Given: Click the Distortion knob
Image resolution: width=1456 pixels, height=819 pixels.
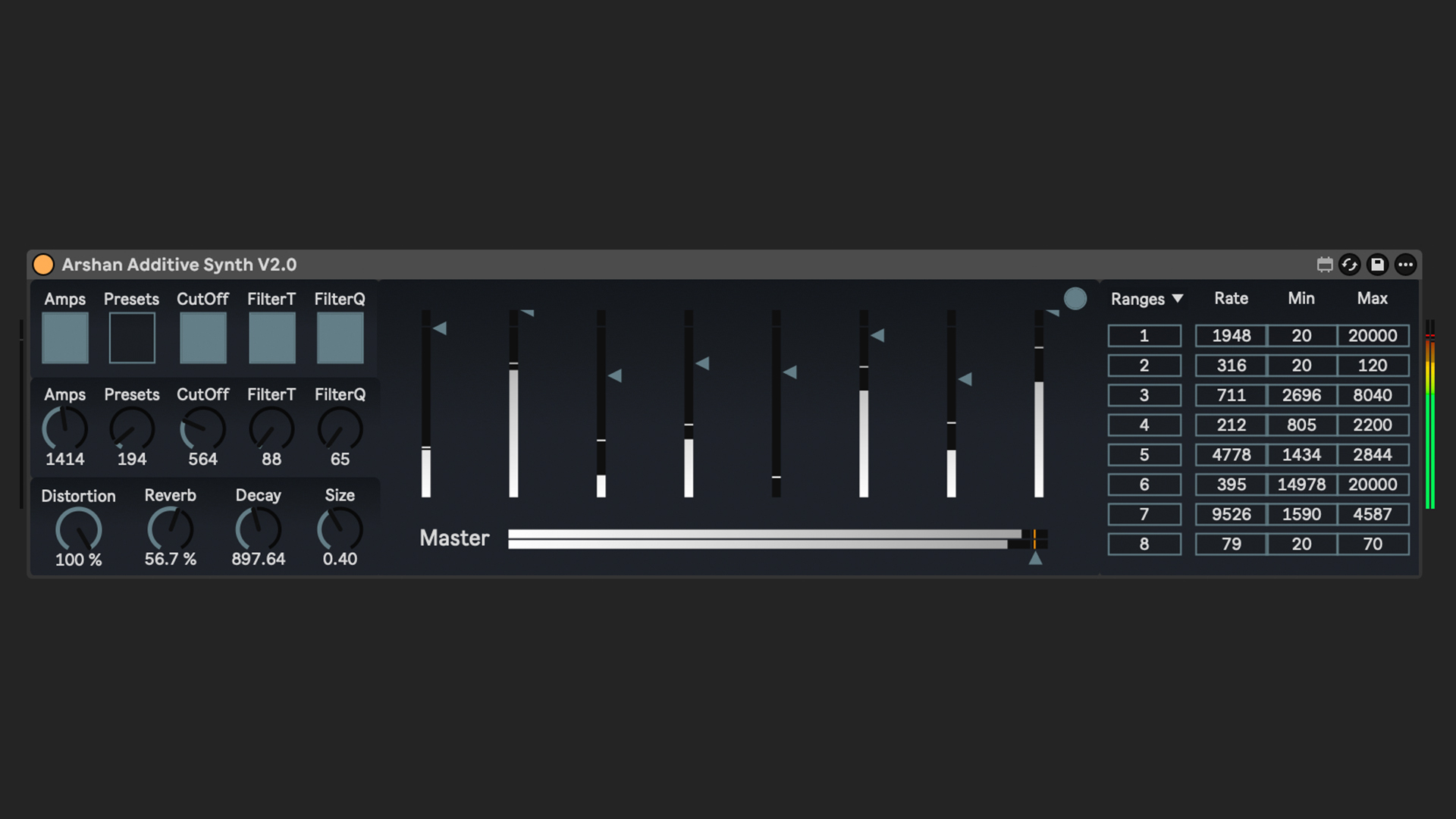Looking at the screenshot, I should (78, 529).
